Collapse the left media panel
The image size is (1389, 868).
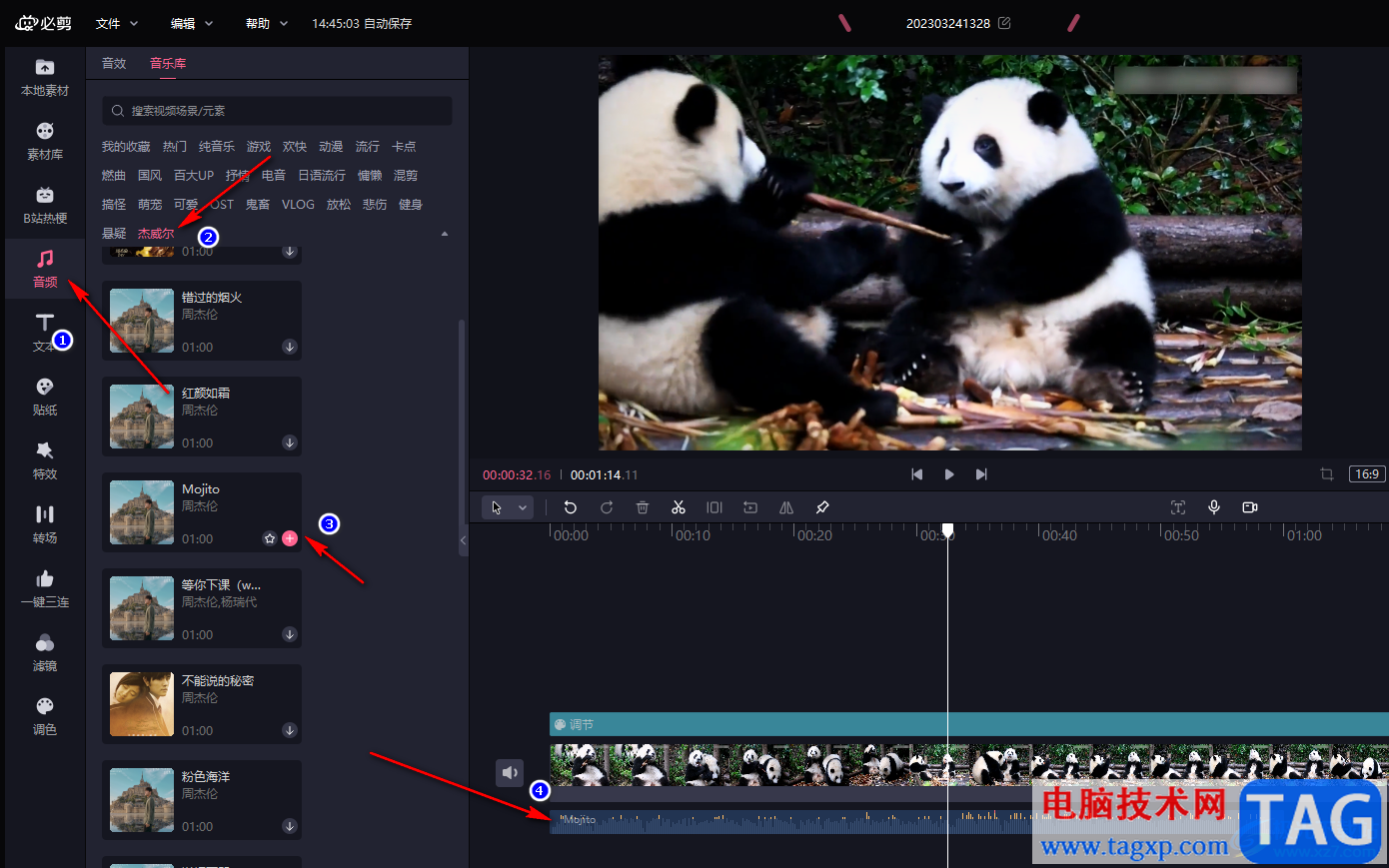click(x=463, y=540)
